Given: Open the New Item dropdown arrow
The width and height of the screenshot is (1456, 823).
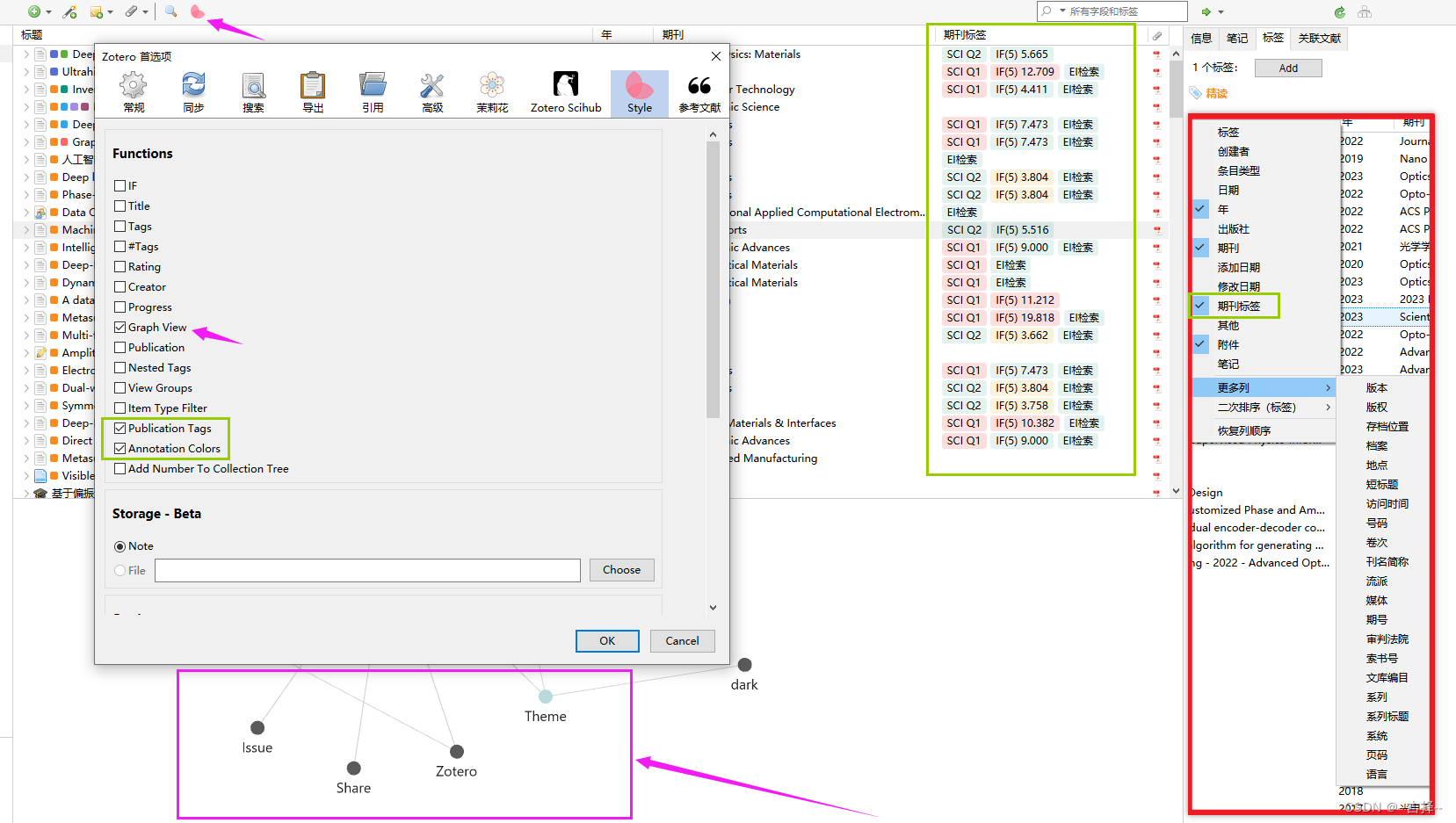Looking at the screenshot, I should pos(48,12).
